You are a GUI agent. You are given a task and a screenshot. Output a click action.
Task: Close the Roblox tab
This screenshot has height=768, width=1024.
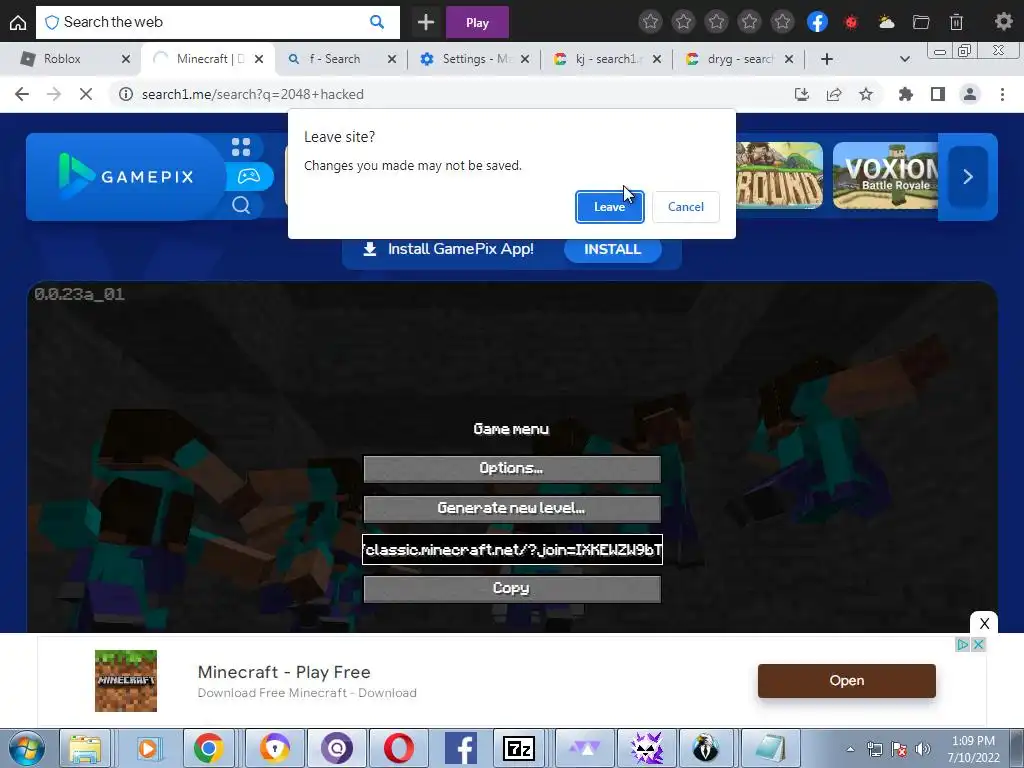(126, 59)
